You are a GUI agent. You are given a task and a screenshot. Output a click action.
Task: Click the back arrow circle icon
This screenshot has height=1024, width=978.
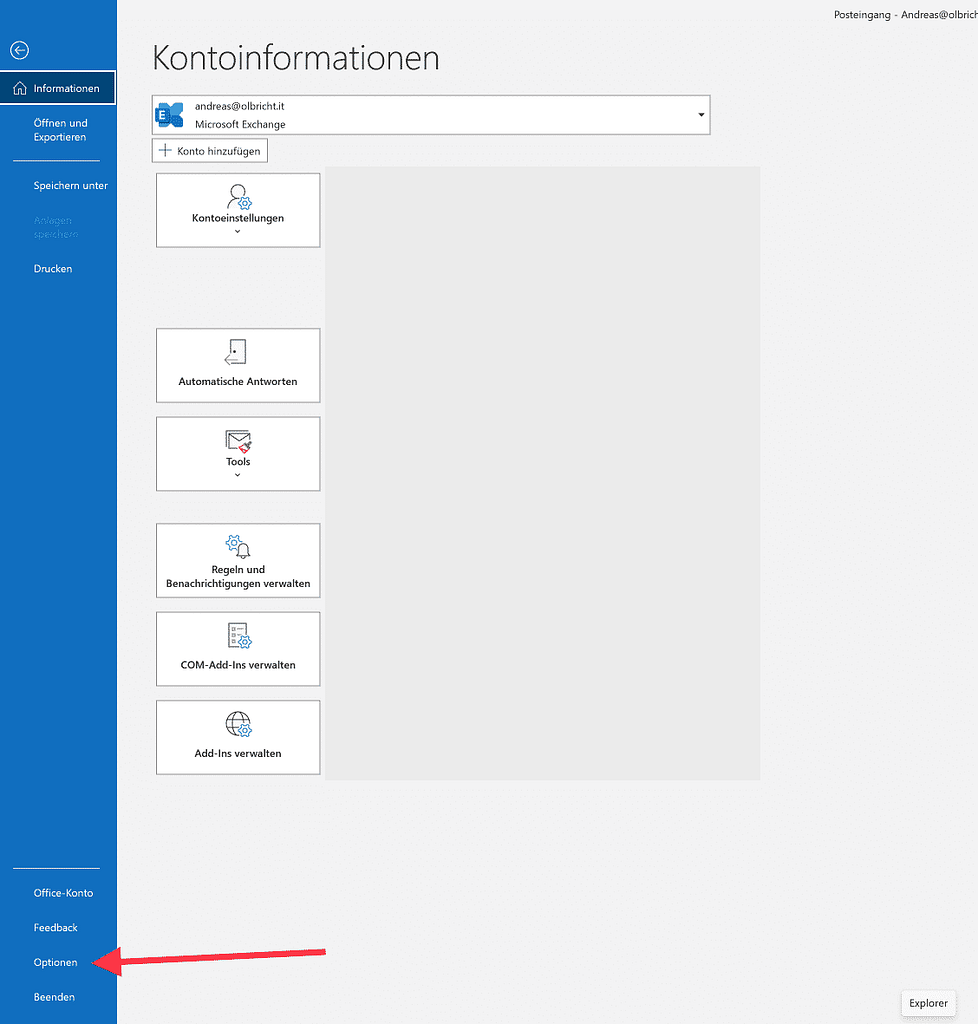click(20, 50)
